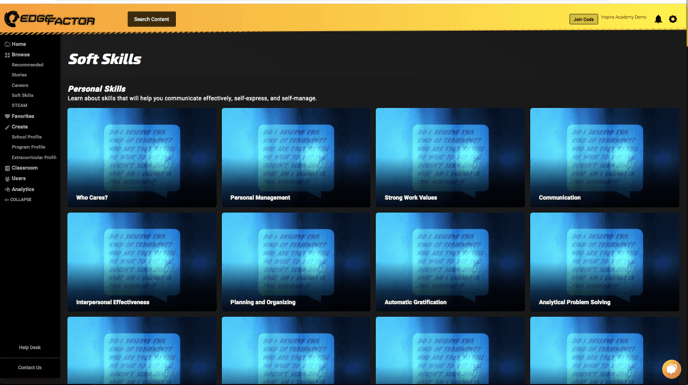This screenshot has height=385, width=688.
Task: Open Analytics label in sidebar
Action: [x=23, y=190]
